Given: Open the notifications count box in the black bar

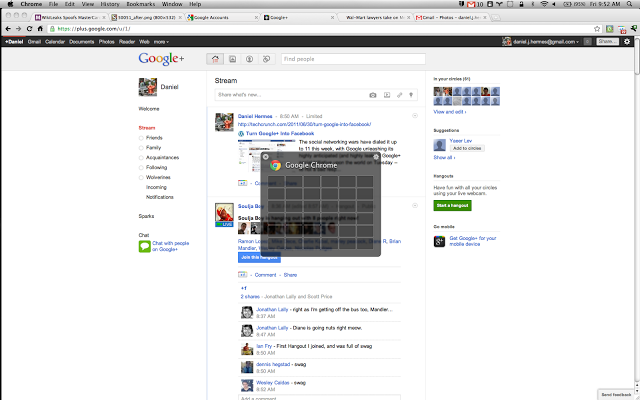Looking at the screenshot, I should click(587, 42).
